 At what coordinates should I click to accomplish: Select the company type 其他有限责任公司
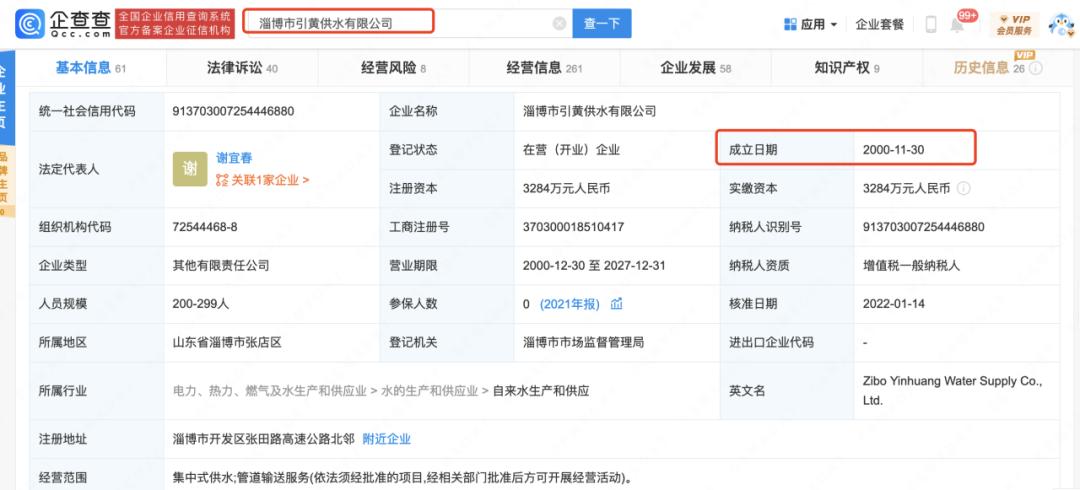[x=221, y=265]
